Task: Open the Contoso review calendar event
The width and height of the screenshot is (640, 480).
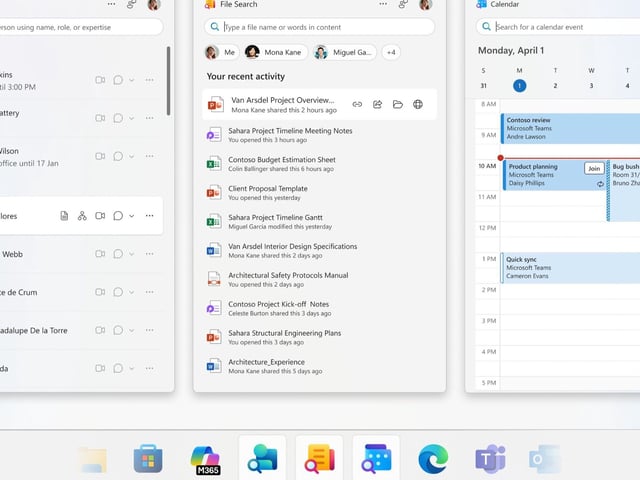Action: point(570,129)
